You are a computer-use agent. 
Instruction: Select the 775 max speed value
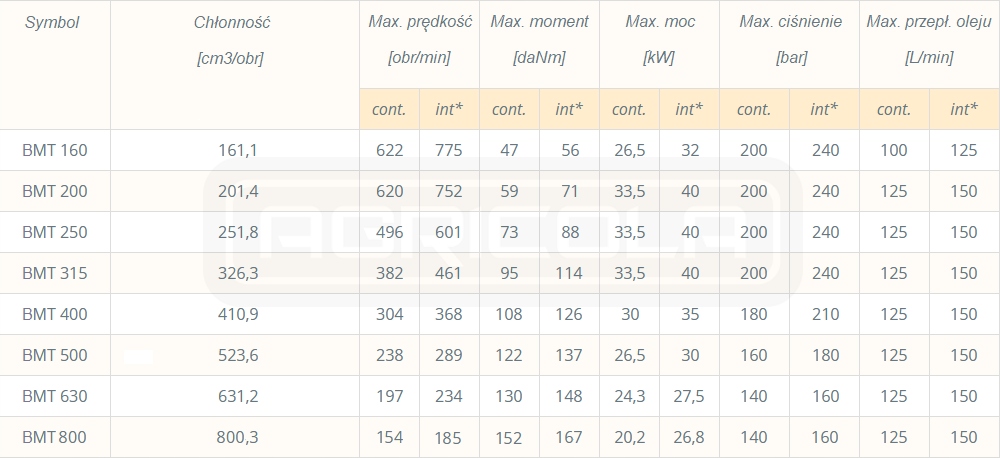[x=449, y=150]
